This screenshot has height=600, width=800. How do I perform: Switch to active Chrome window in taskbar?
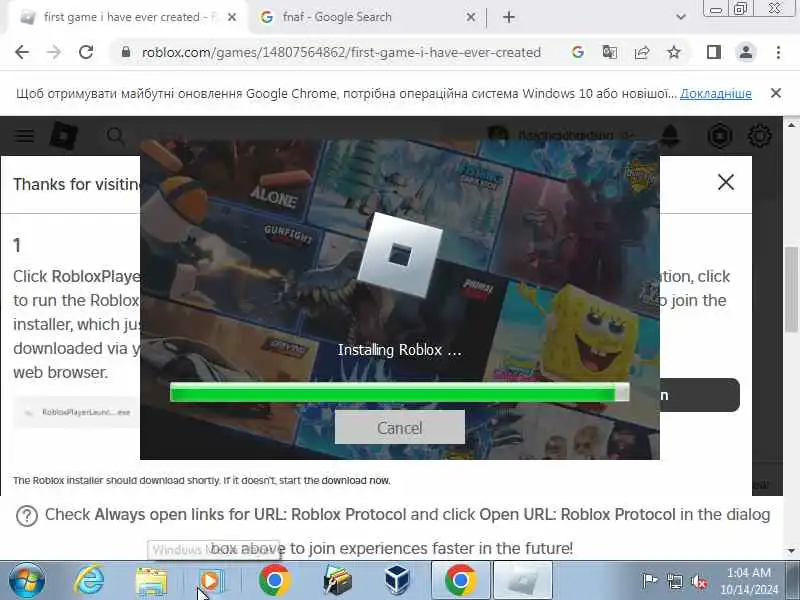click(x=461, y=581)
